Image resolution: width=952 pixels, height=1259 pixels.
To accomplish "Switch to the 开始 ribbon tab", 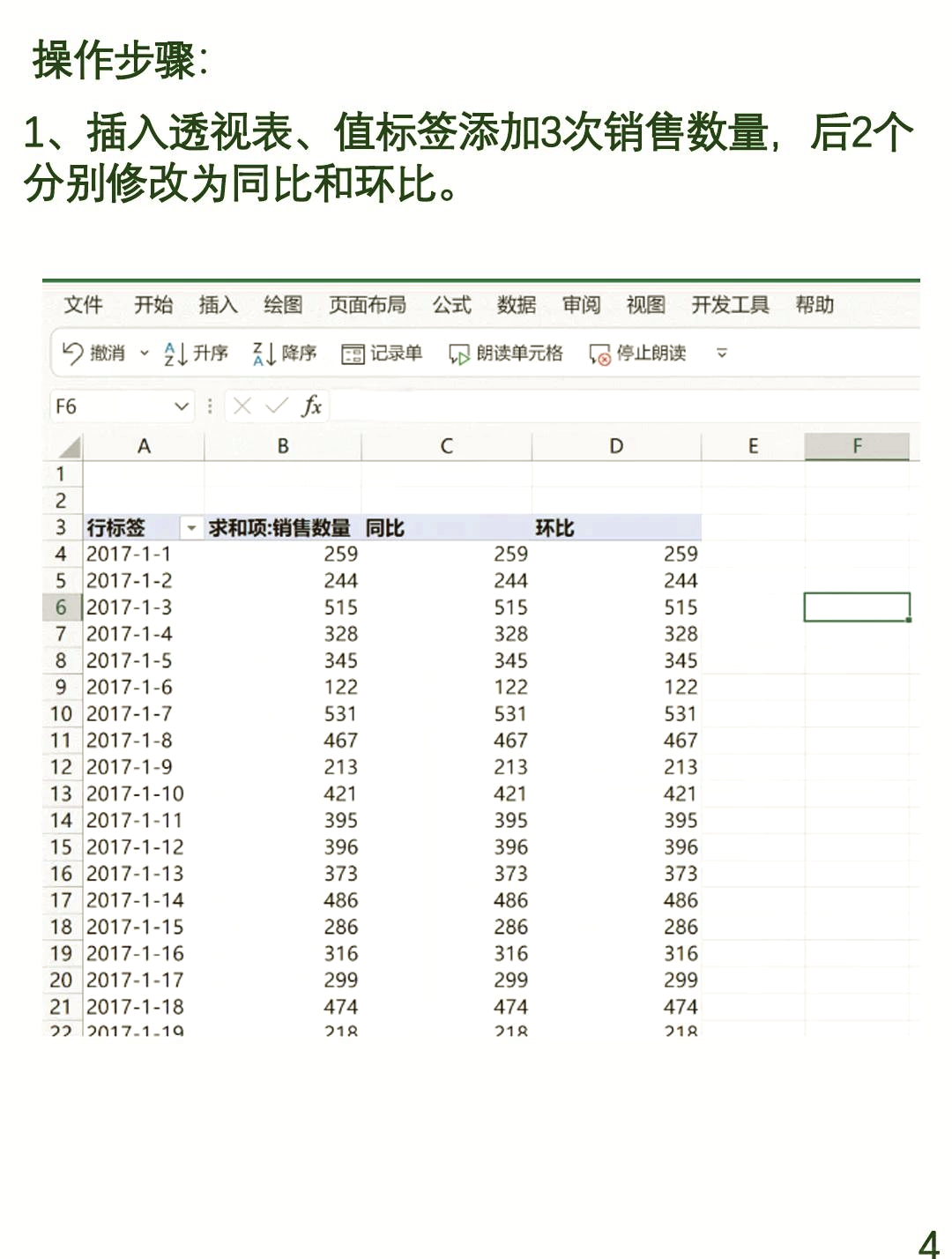I will (x=153, y=305).
